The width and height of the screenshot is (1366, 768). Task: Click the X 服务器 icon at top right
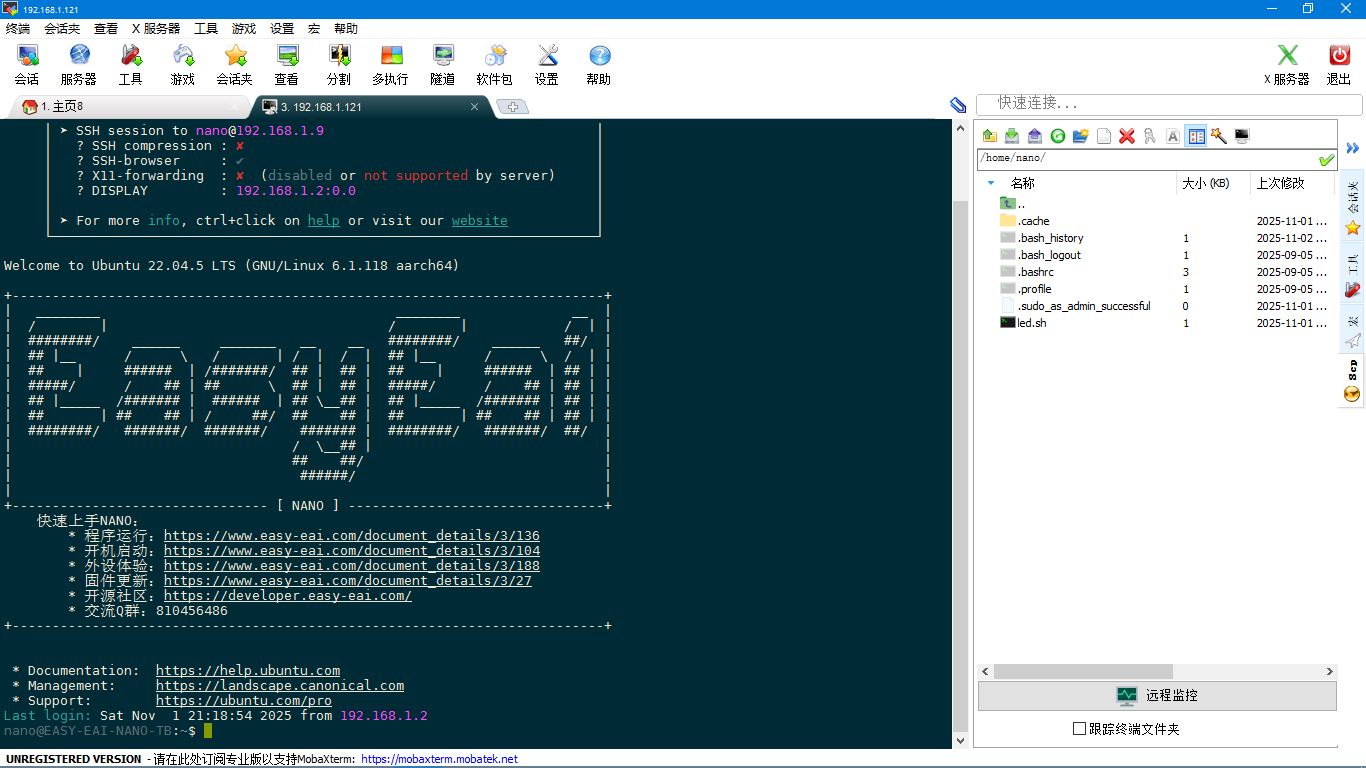(1286, 64)
